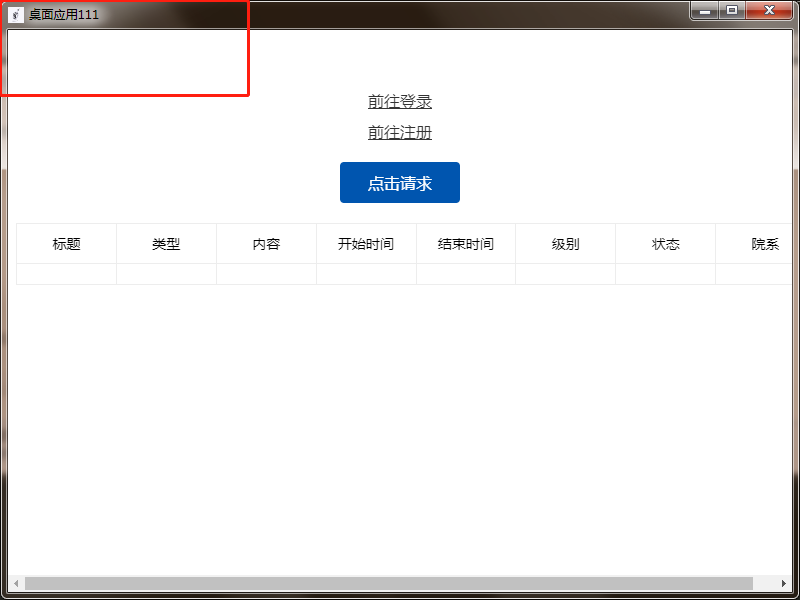Click the 内容 column header

click(x=266, y=244)
